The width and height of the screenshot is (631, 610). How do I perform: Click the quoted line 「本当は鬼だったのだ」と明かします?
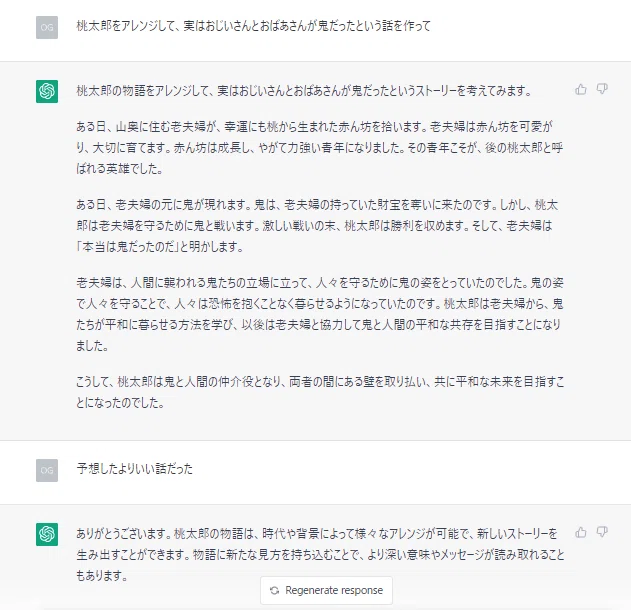(x=160, y=246)
